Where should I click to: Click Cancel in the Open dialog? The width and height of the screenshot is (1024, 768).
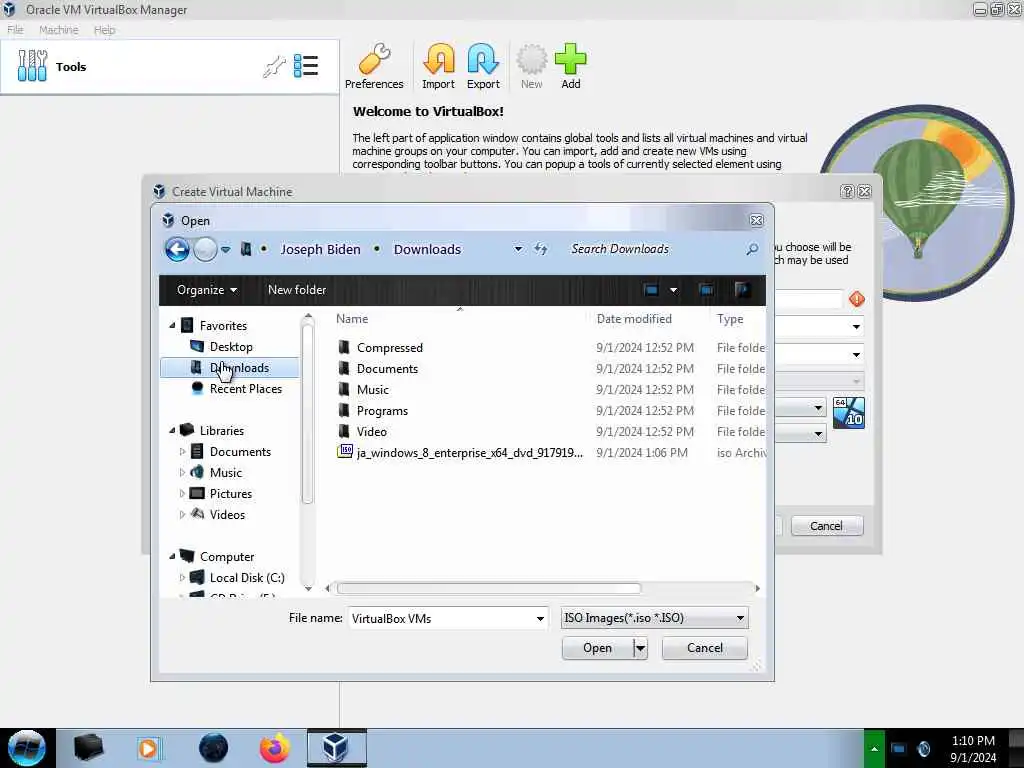(705, 648)
